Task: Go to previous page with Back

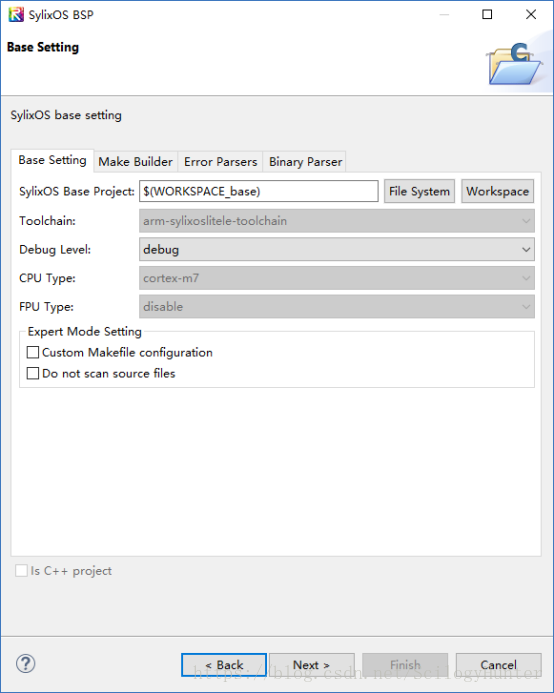Action: tap(224, 665)
